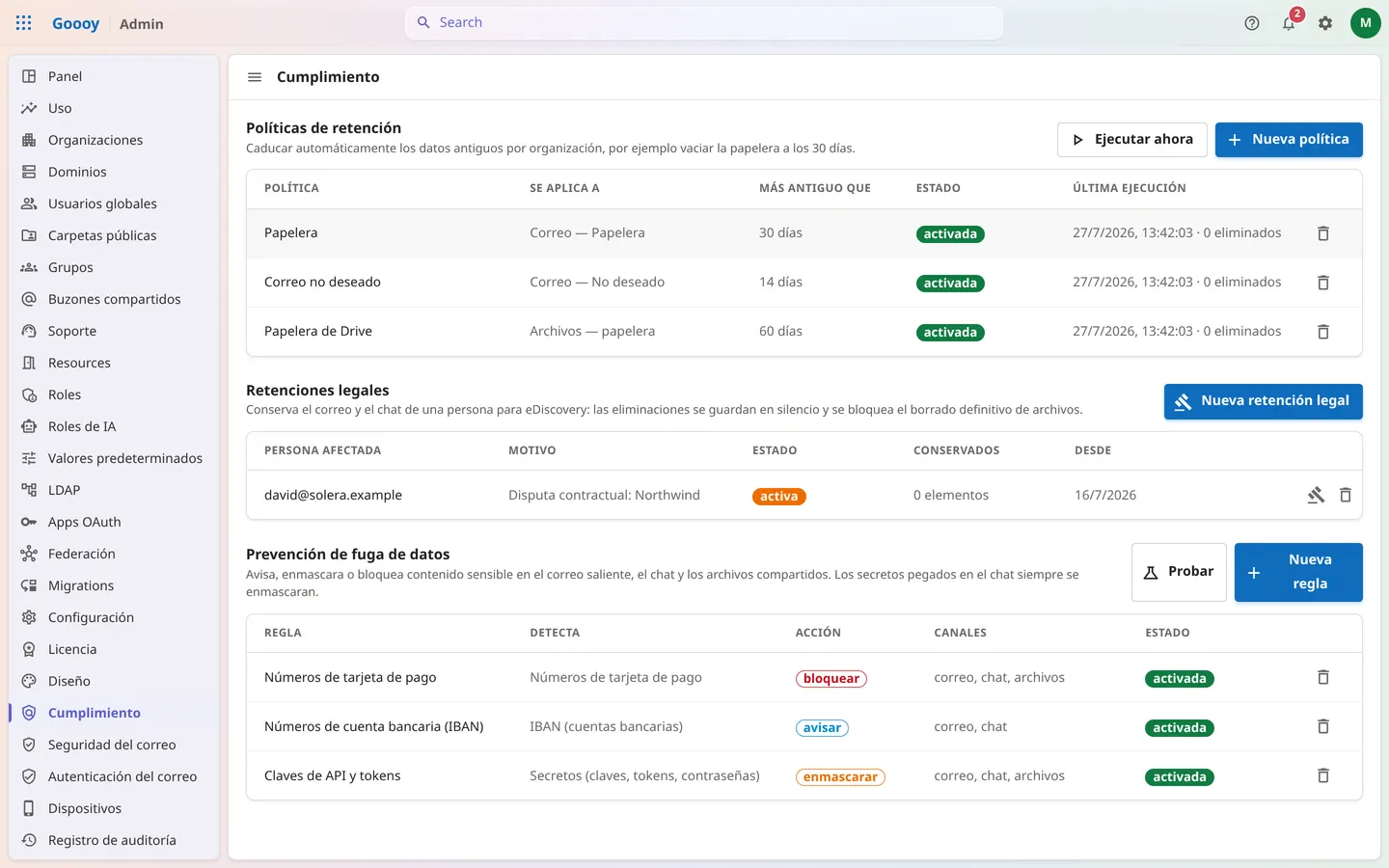Open Registro de auditoría
This screenshot has width=1389, height=868.
114,840
